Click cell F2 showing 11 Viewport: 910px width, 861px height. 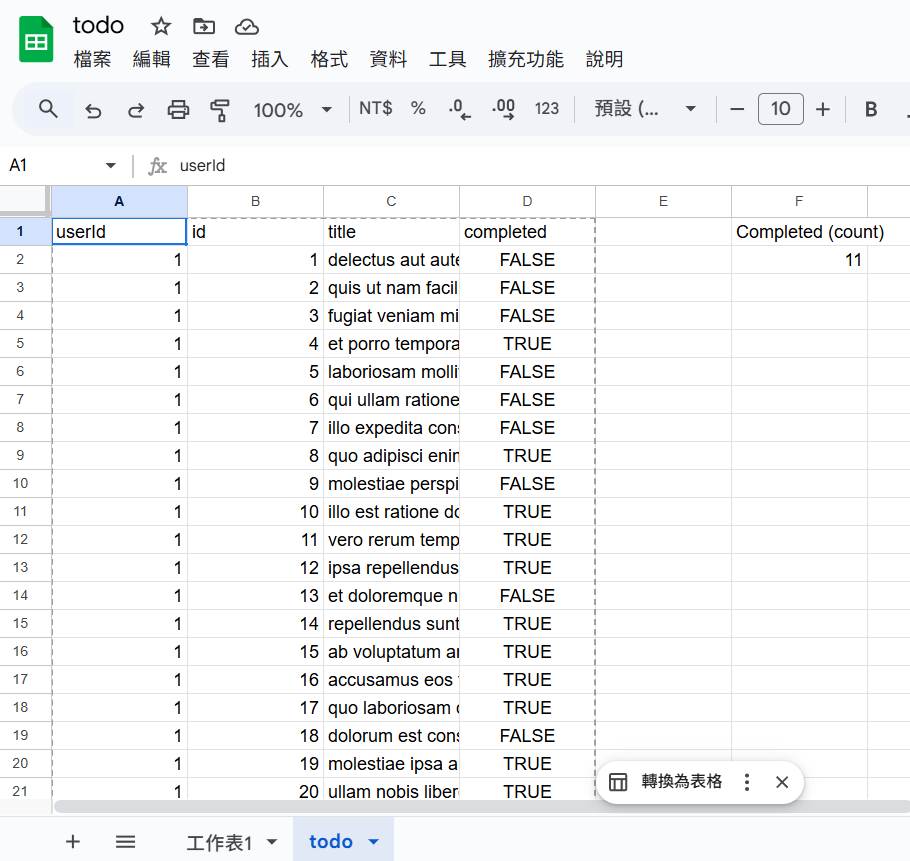click(799, 259)
